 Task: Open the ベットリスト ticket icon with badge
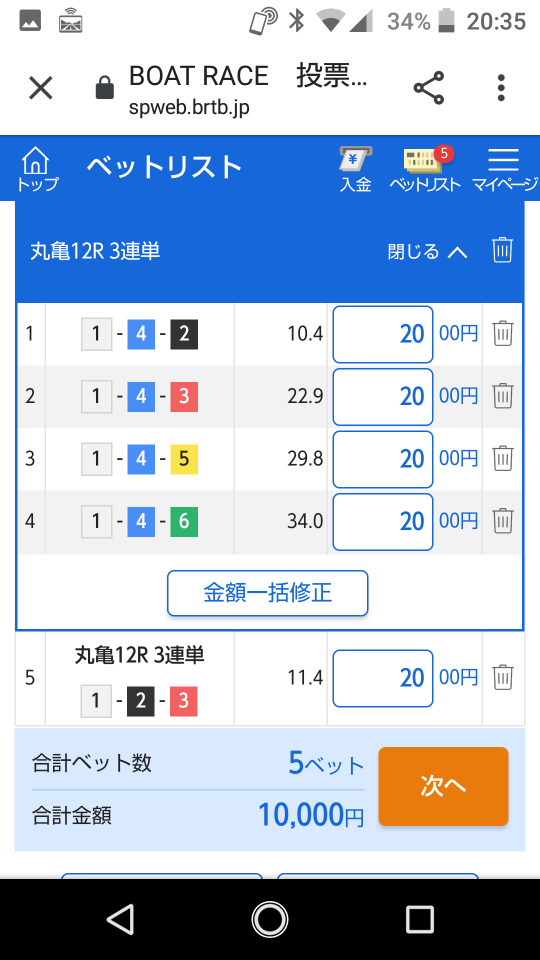pyautogui.click(x=426, y=170)
